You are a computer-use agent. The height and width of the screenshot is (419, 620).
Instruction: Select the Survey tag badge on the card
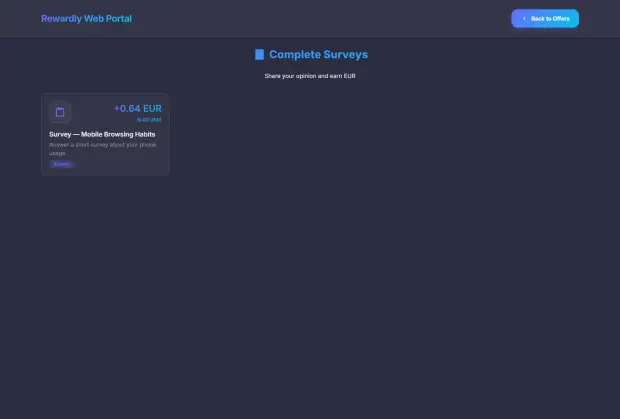click(61, 164)
